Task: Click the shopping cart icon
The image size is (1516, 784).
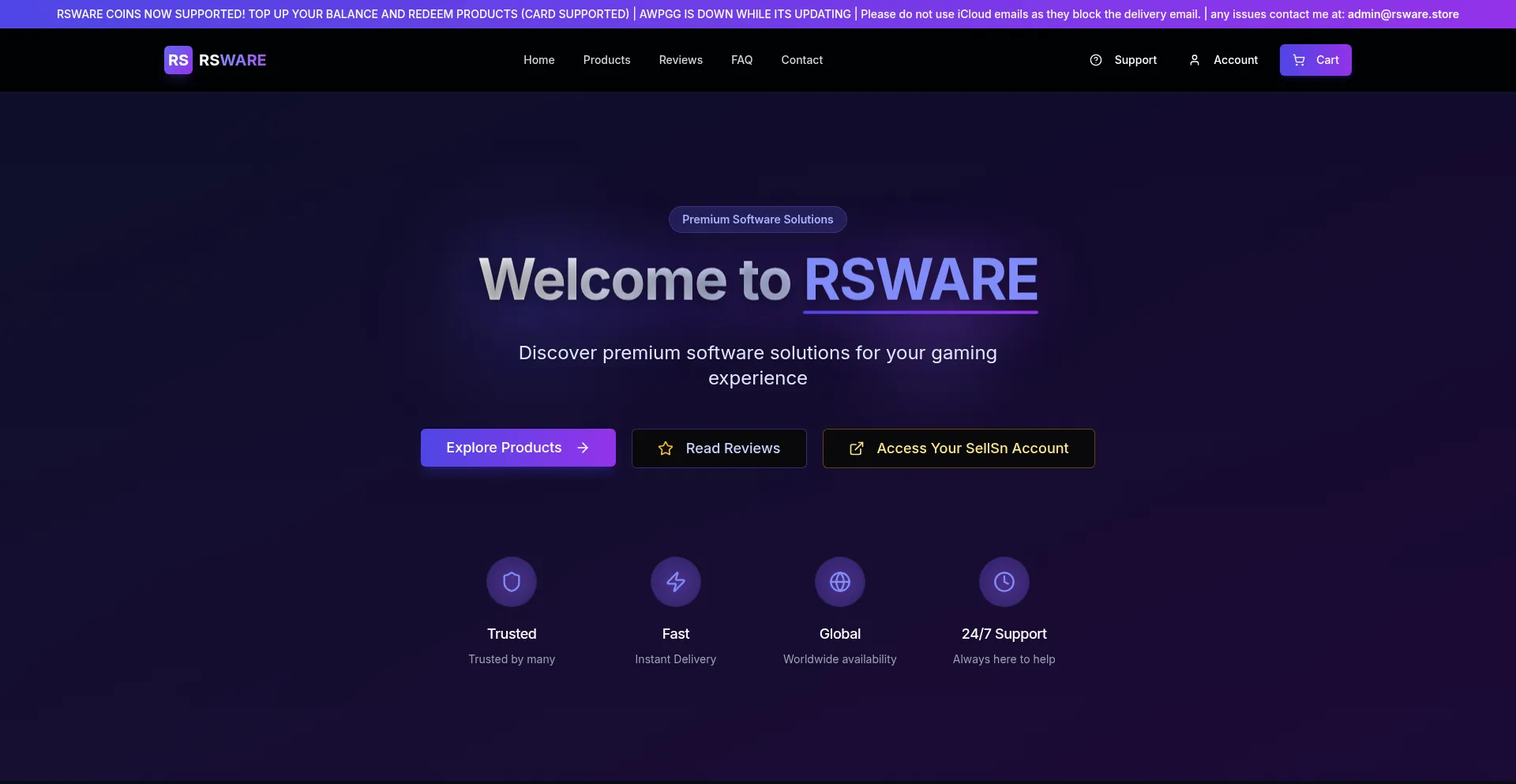Action: [x=1299, y=60]
